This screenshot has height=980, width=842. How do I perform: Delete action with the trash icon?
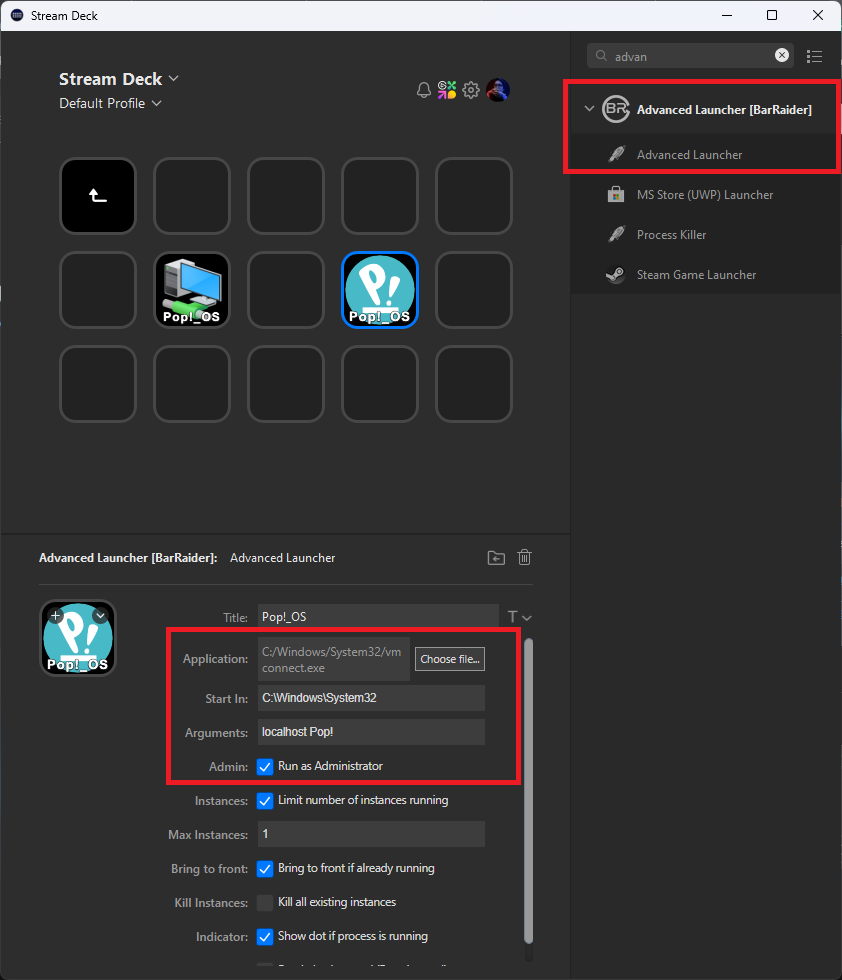click(524, 557)
